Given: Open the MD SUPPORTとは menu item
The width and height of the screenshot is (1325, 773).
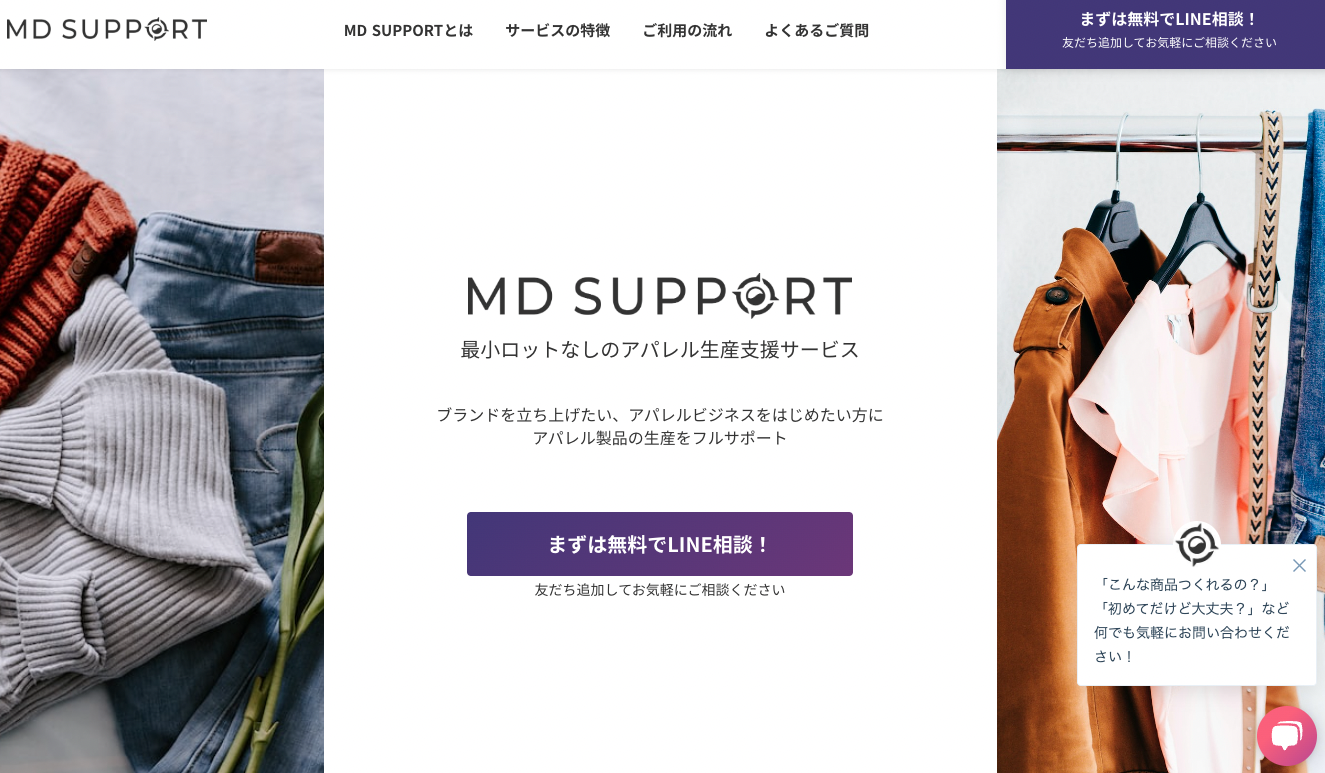Looking at the screenshot, I should [x=408, y=30].
